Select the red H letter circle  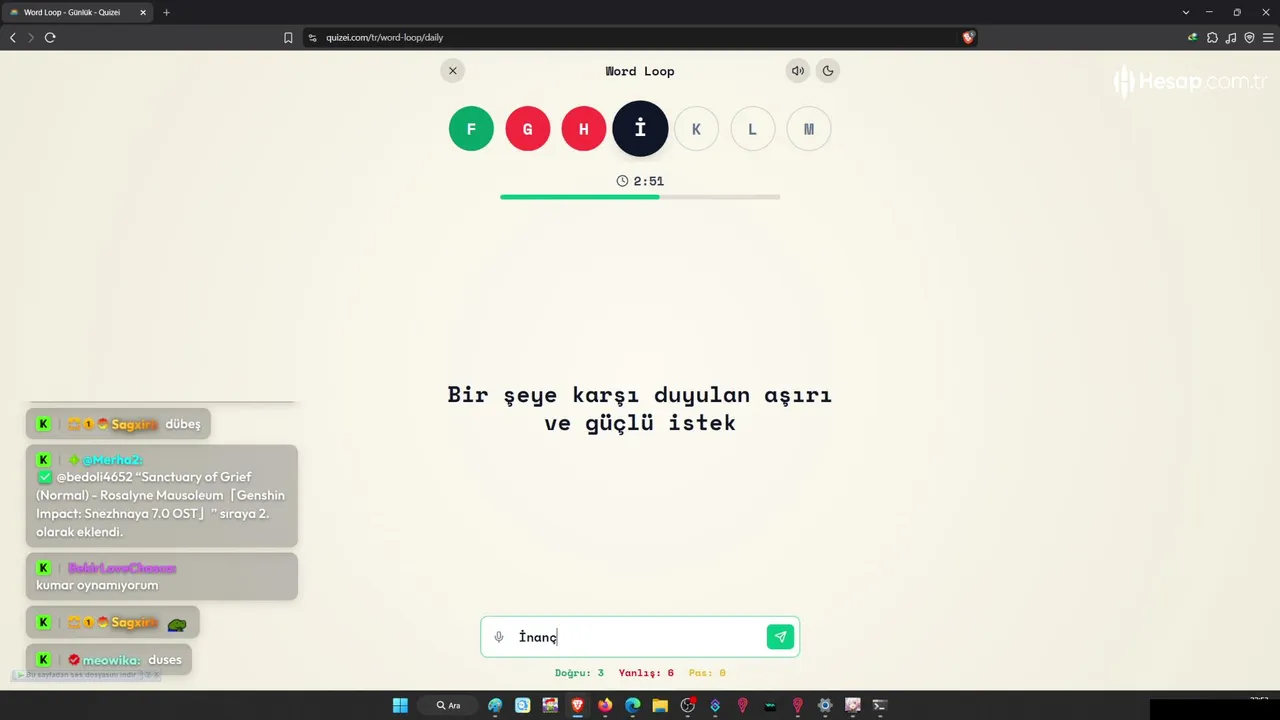click(x=584, y=129)
